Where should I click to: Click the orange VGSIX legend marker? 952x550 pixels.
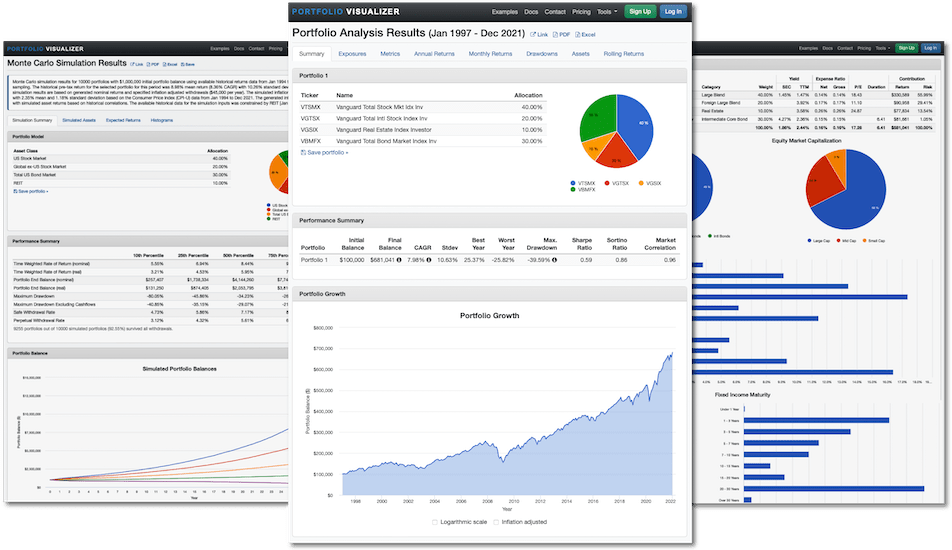(x=641, y=183)
